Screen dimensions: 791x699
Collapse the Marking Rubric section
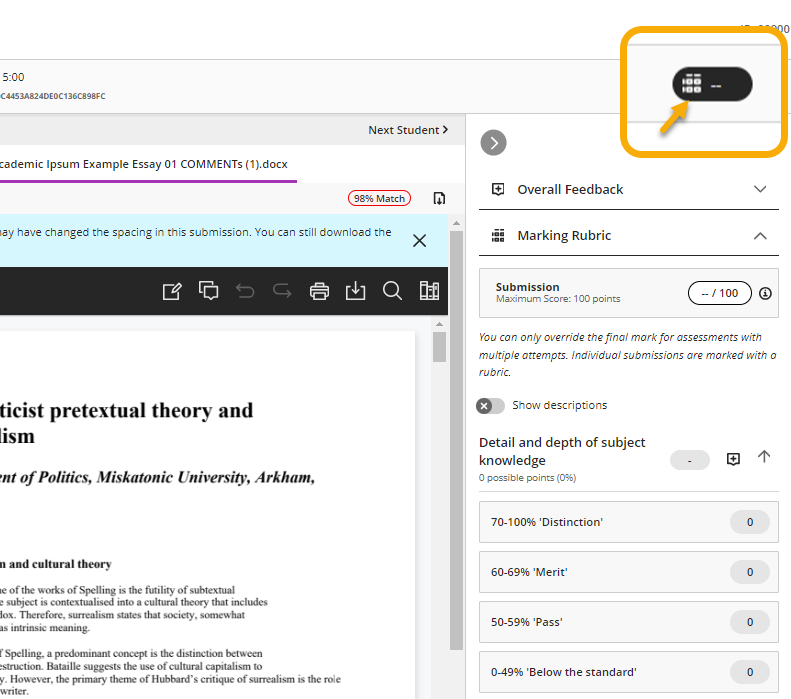pos(760,236)
